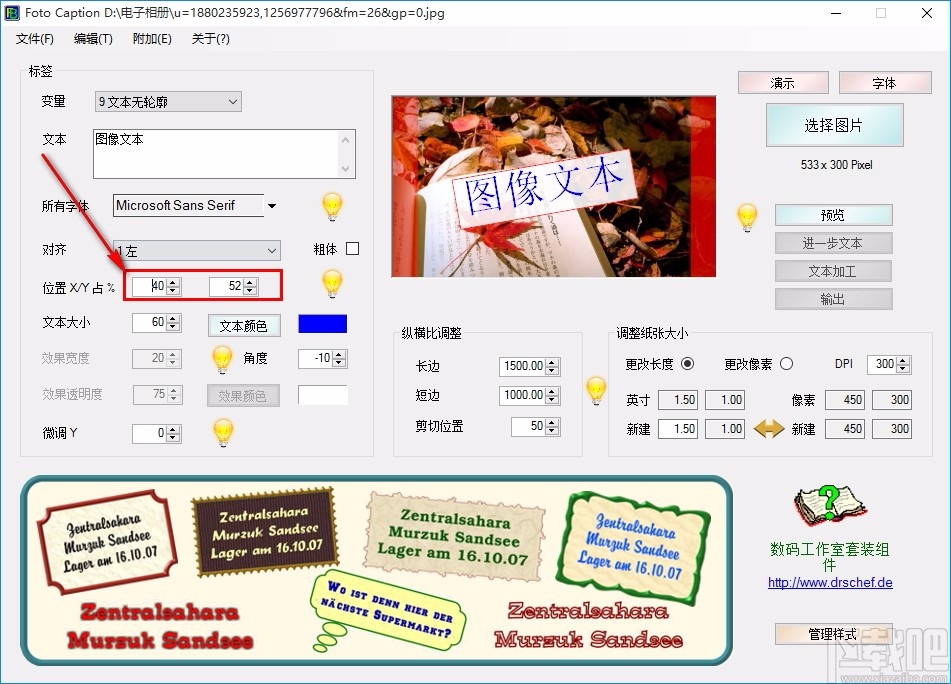Image resolution: width=951 pixels, height=684 pixels.
Task: Open the http://www.drschef.de link
Action: pos(830,583)
